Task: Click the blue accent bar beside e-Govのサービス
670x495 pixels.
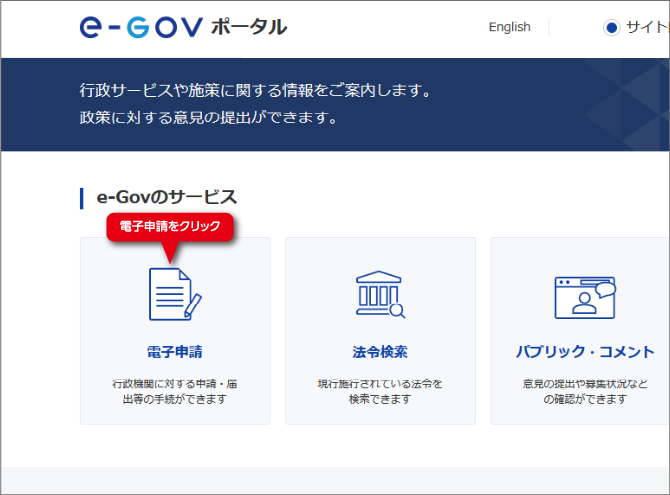Action: click(x=81, y=197)
